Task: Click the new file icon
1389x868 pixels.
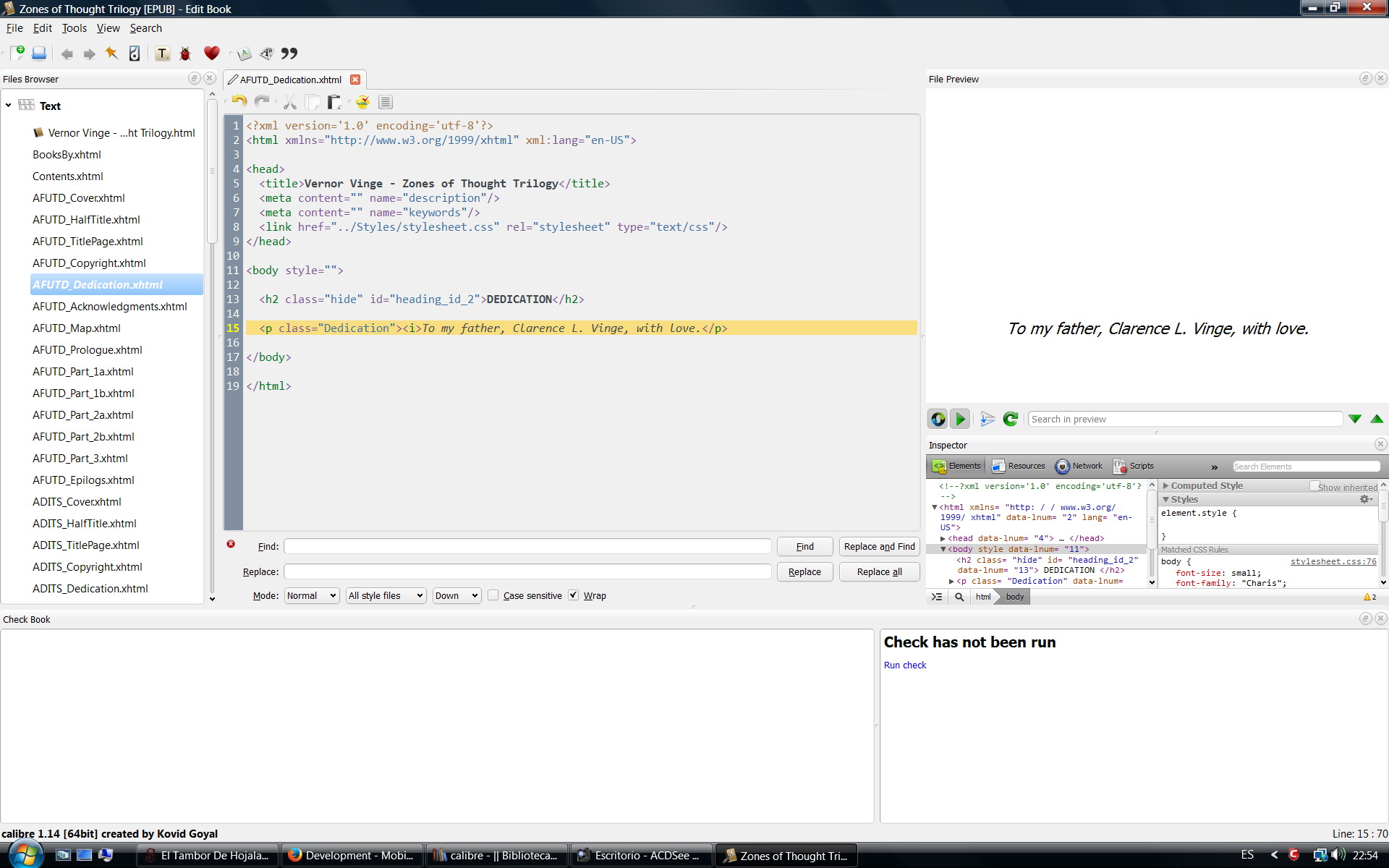Action: (17, 53)
